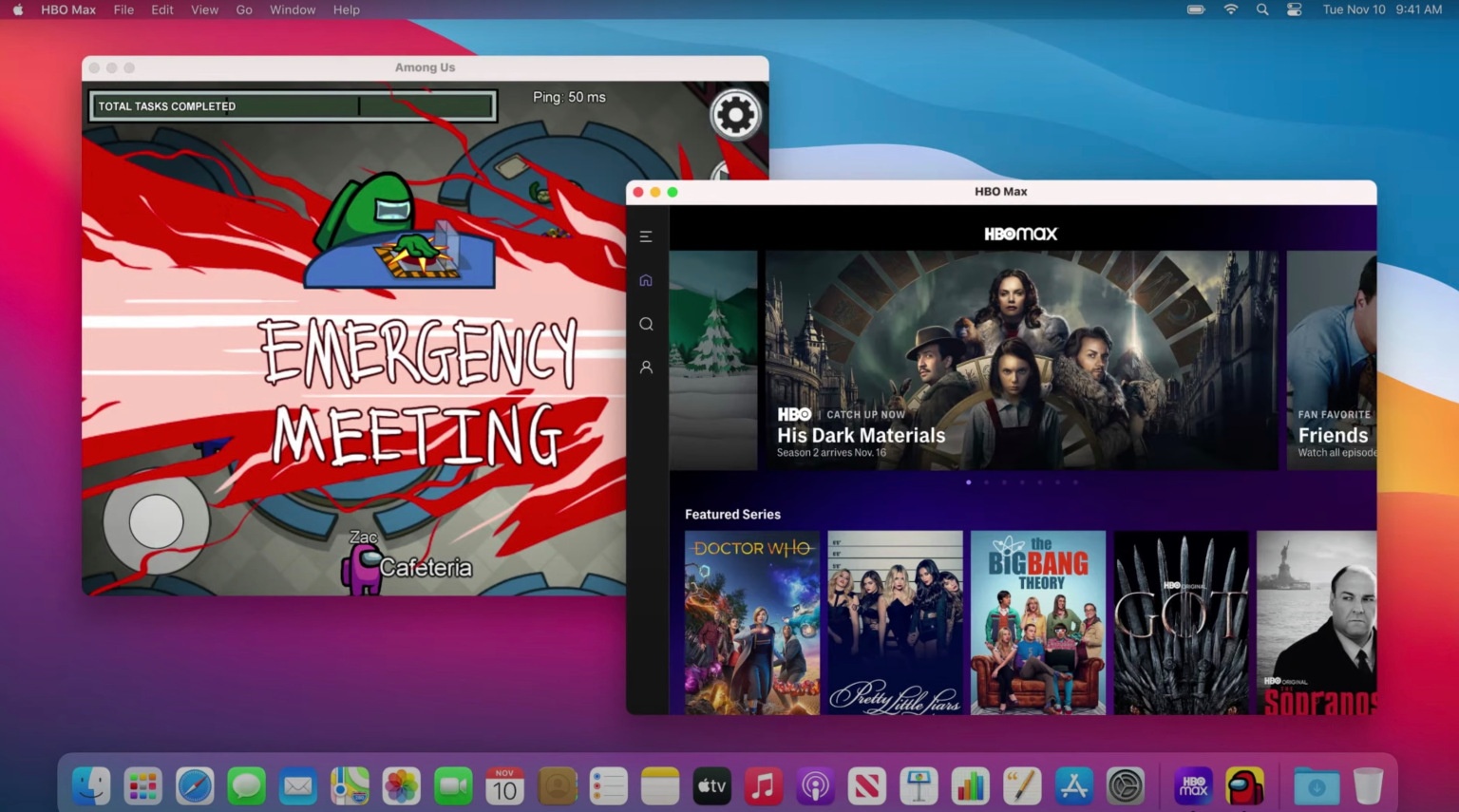Viewport: 1459px width, 812px height.
Task: Open Safari from the Dock
Action: pos(195,786)
